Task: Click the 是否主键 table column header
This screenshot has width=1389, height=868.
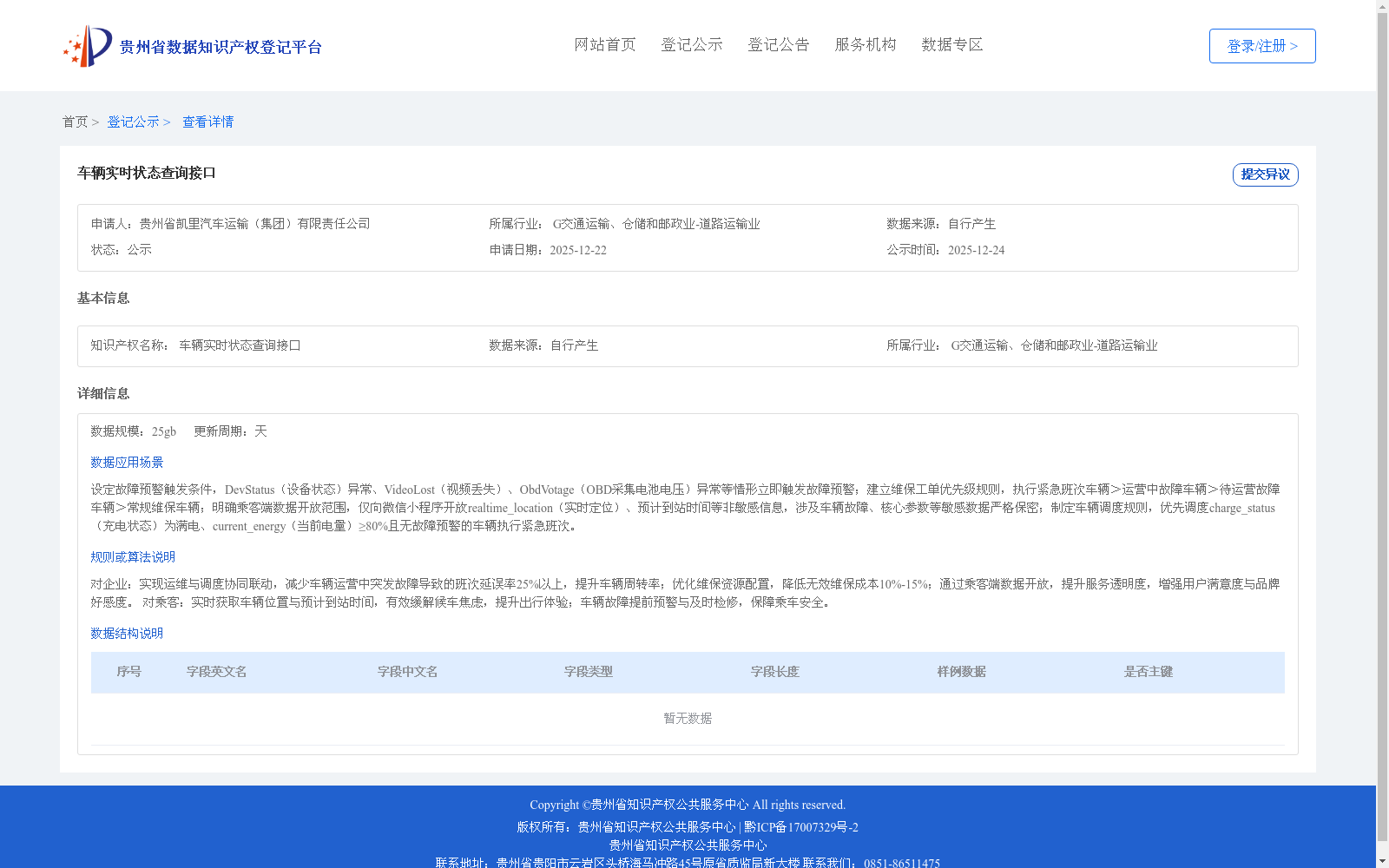Action: click(x=1149, y=672)
